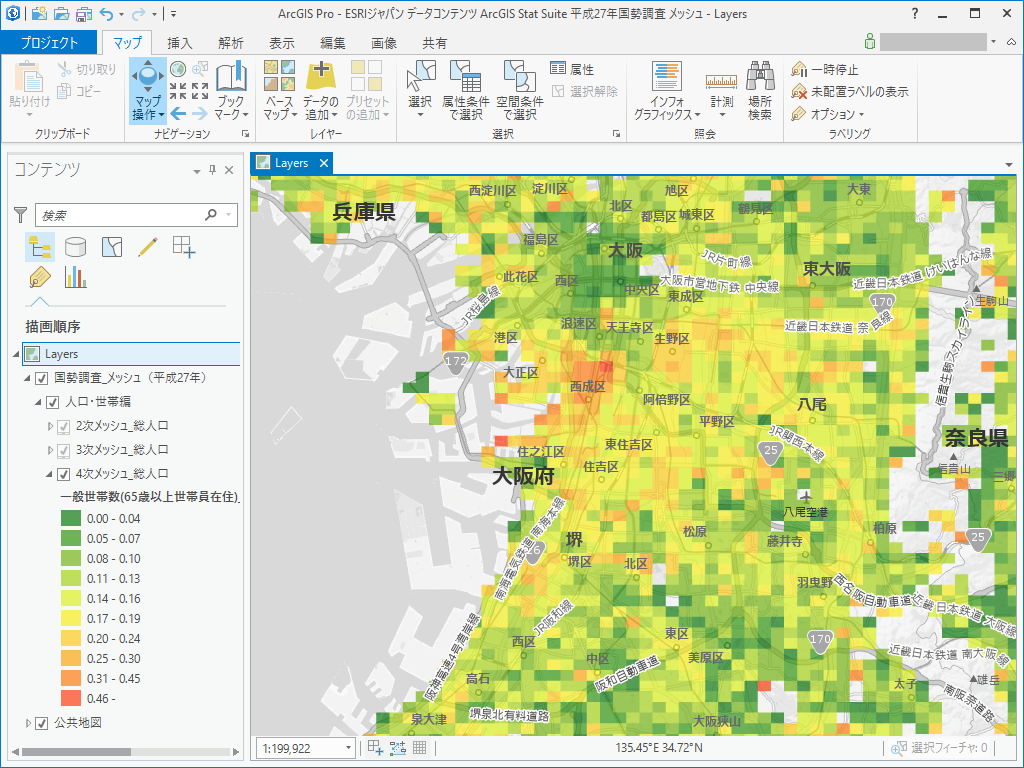Uncheck the 公共地図 basemap layer
Image resolution: width=1024 pixels, height=768 pixels.
(41, 723)
